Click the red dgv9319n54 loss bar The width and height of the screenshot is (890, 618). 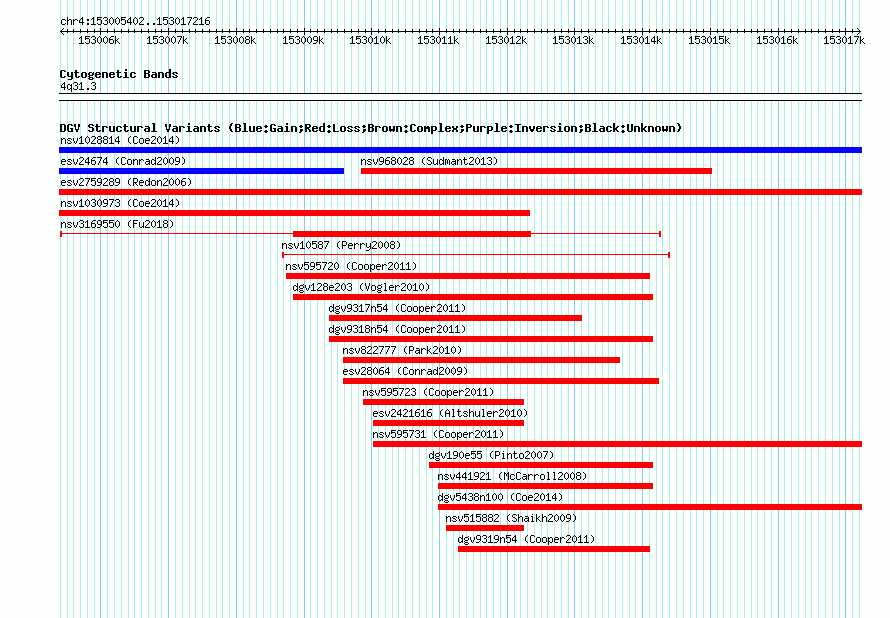pos(554,549)
